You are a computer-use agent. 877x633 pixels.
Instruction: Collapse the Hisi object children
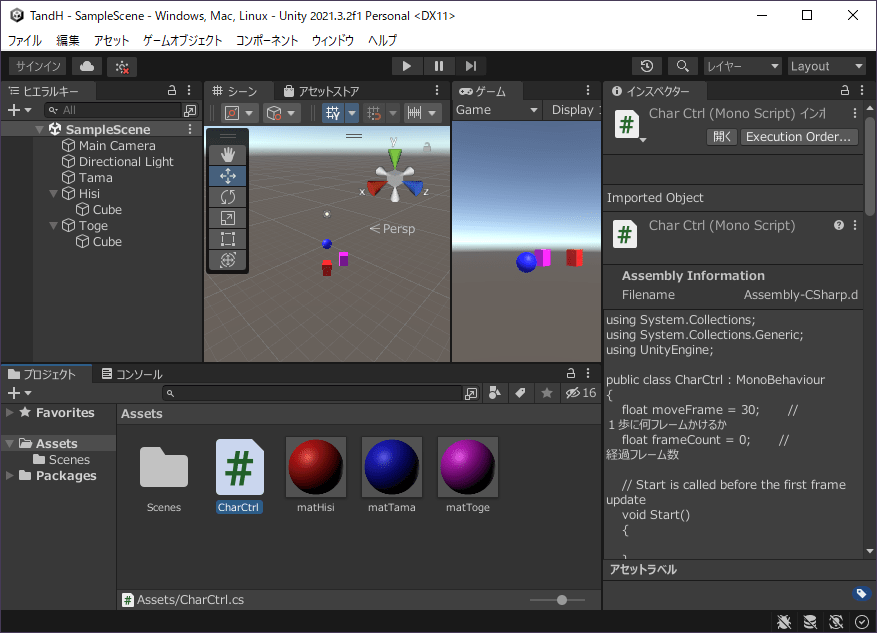(x=54, y=193)
